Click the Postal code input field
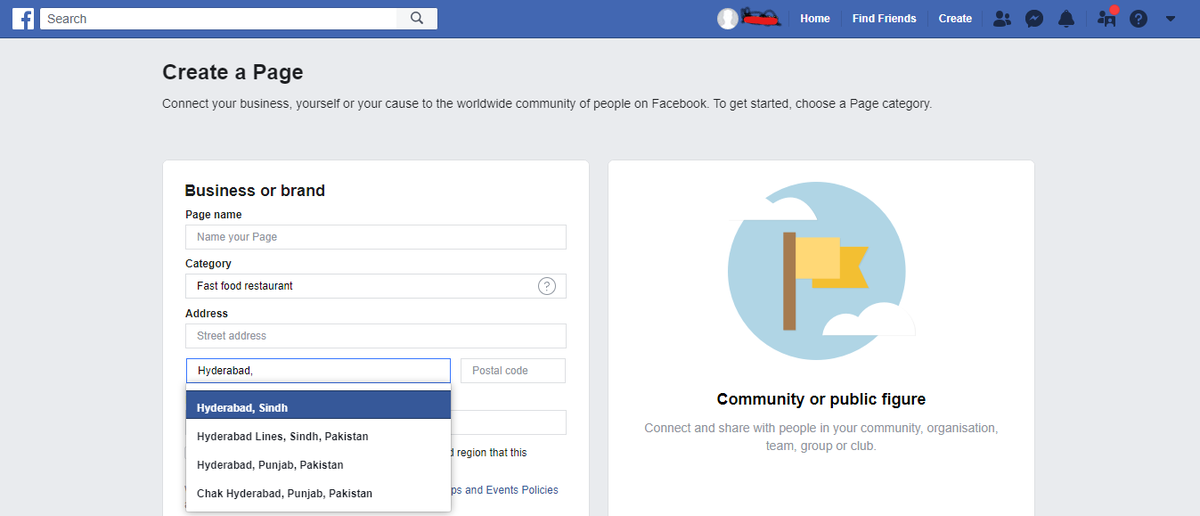1200x516 pixels. 513,370
